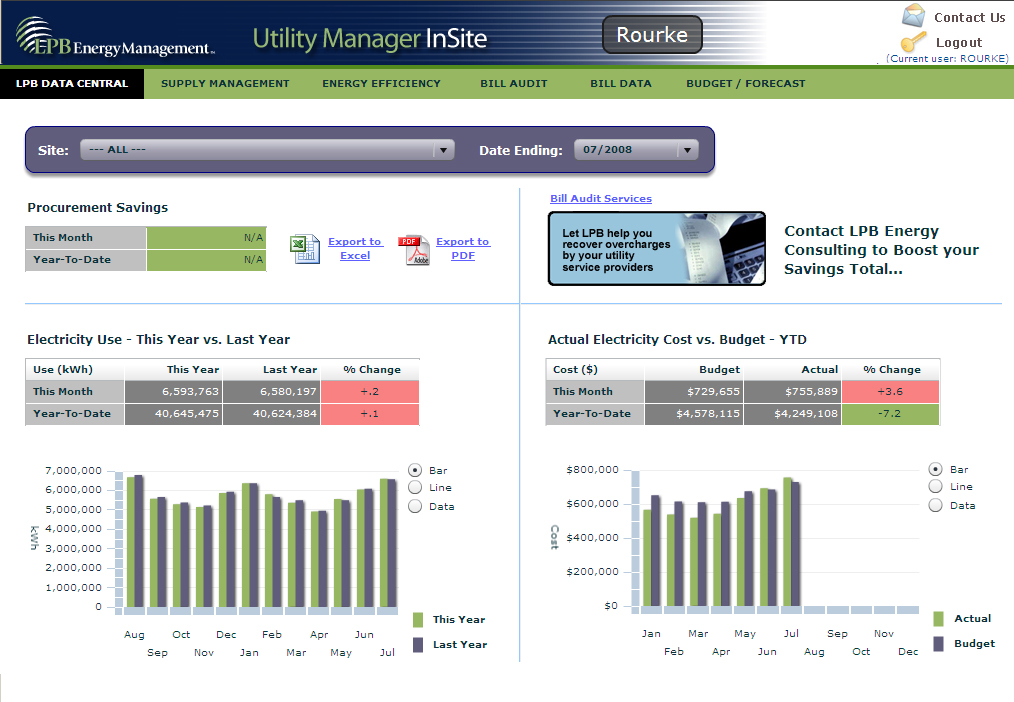Click the $729,655 budget cell

pyautogui.click(x=694, y=391)
